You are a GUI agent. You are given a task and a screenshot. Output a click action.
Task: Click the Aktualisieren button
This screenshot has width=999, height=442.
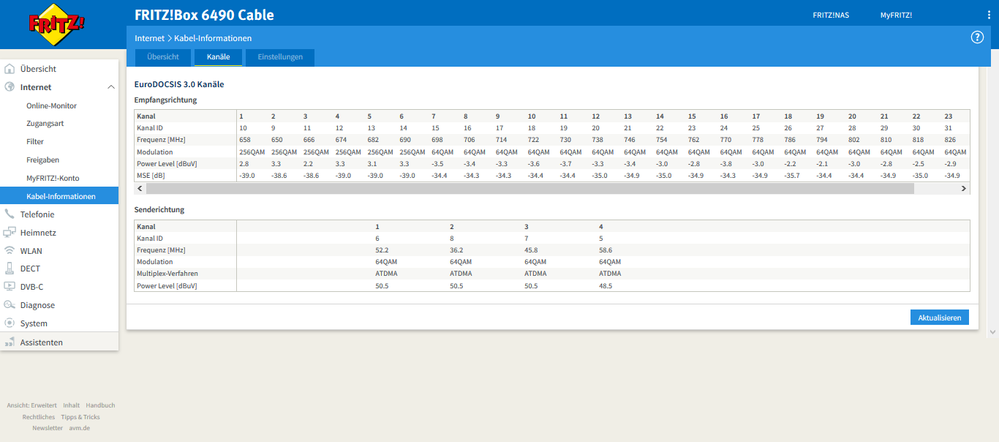[939, 317]
